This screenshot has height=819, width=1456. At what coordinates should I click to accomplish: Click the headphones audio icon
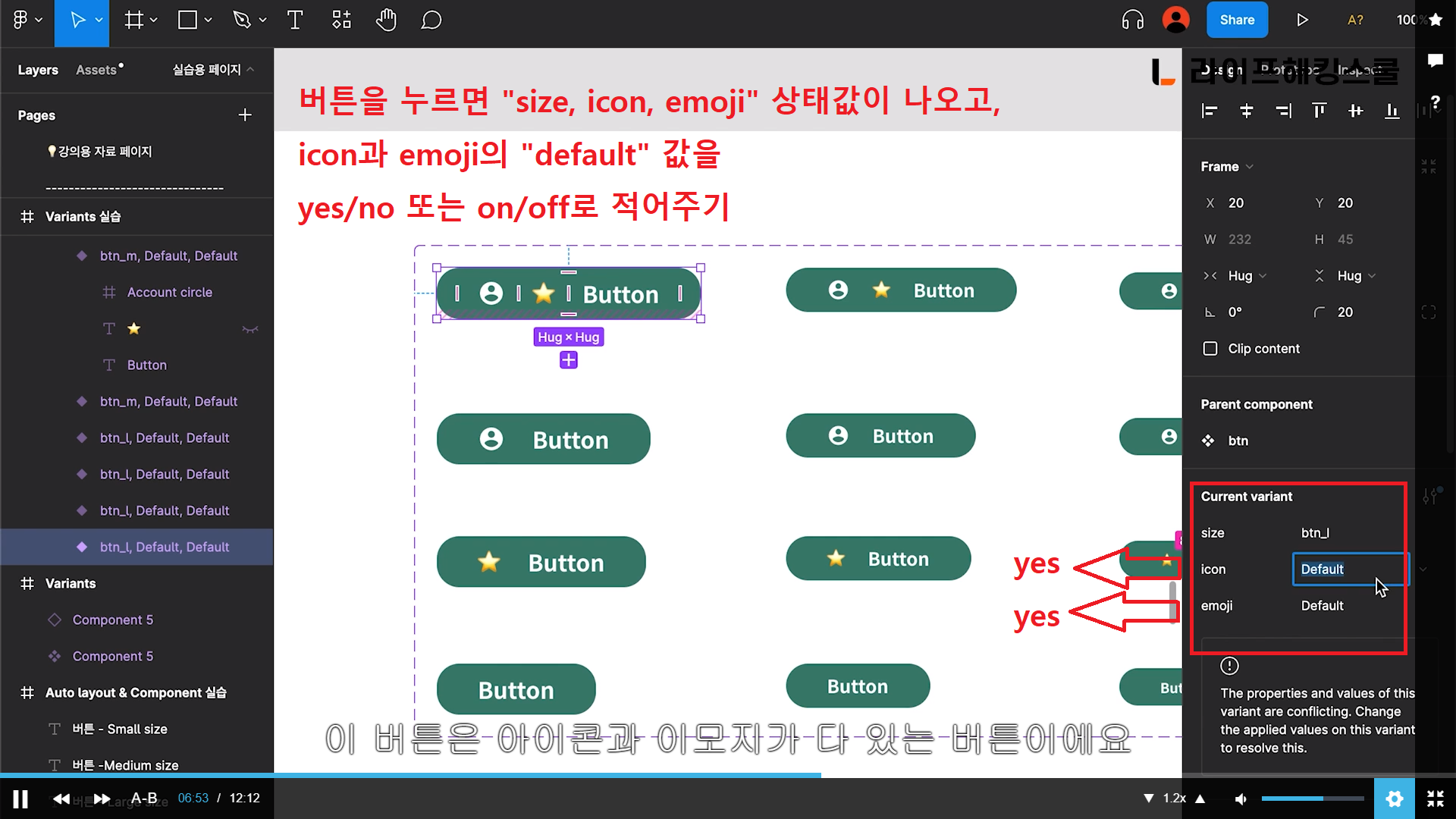tap(1132, 20)
